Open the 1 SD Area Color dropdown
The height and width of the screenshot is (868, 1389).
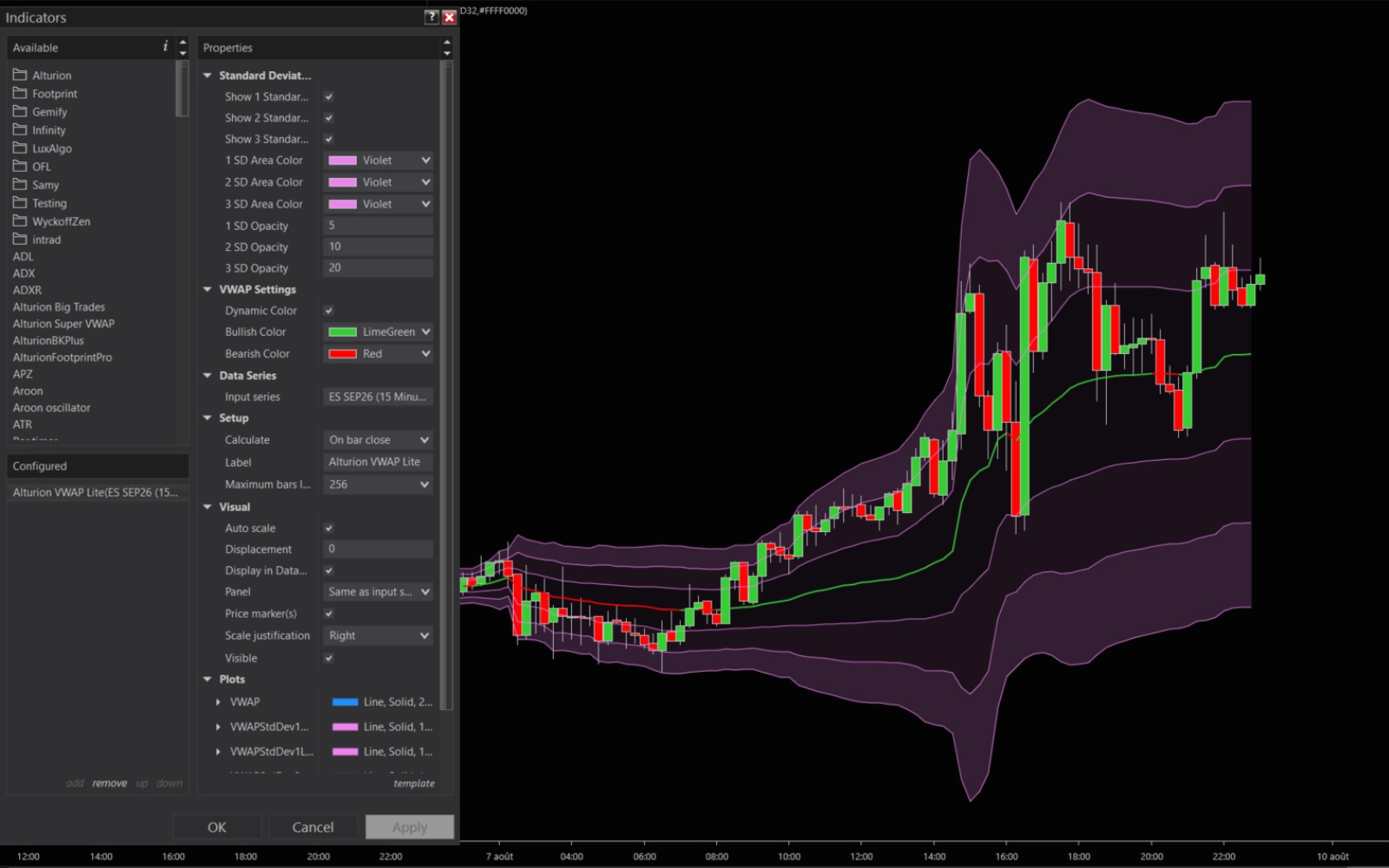click(379, 161)
